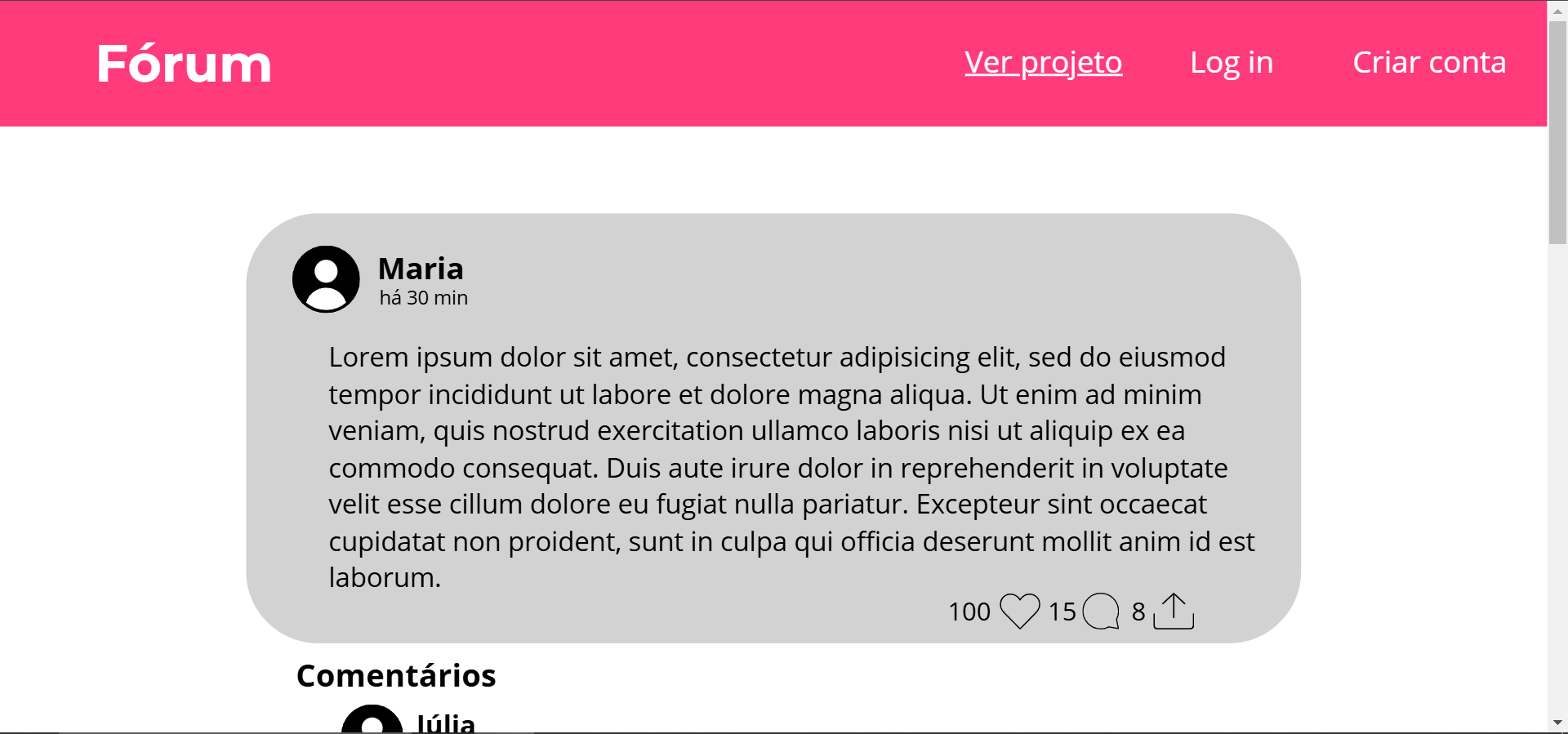Click the 15 comments count
This screenshot has height=734, width=1568.
coord(1062,612)
